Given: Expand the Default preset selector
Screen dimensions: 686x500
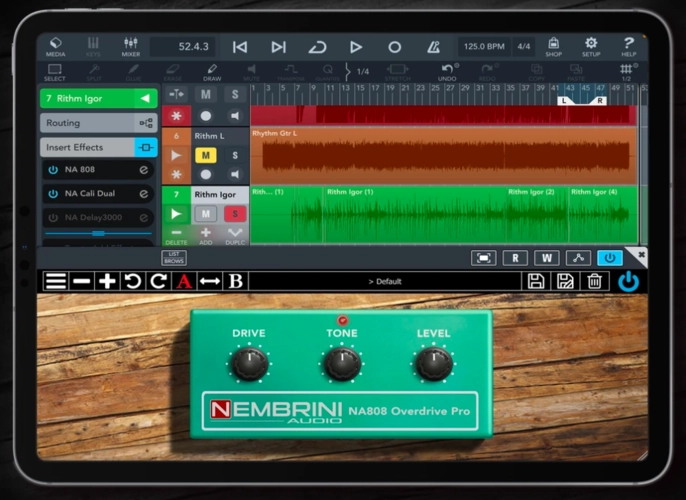Looking at the screenshot, I should click(x=385, y=281).
